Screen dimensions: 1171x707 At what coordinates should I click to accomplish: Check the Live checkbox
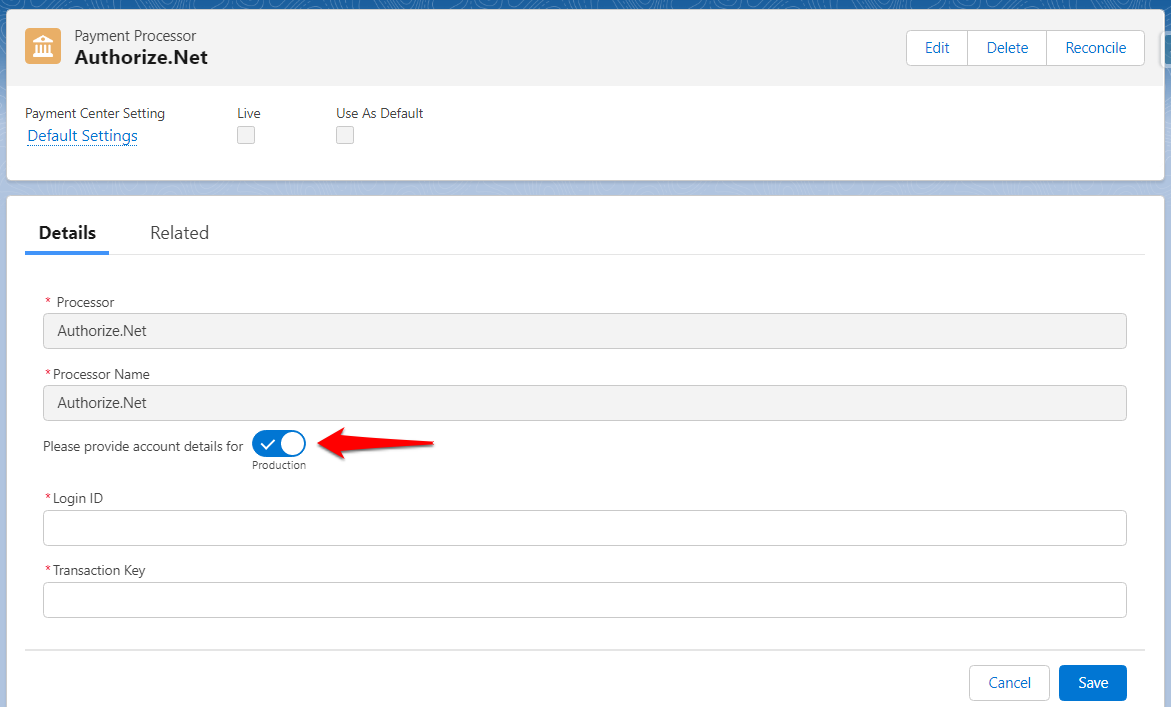[x=246, y=135]
